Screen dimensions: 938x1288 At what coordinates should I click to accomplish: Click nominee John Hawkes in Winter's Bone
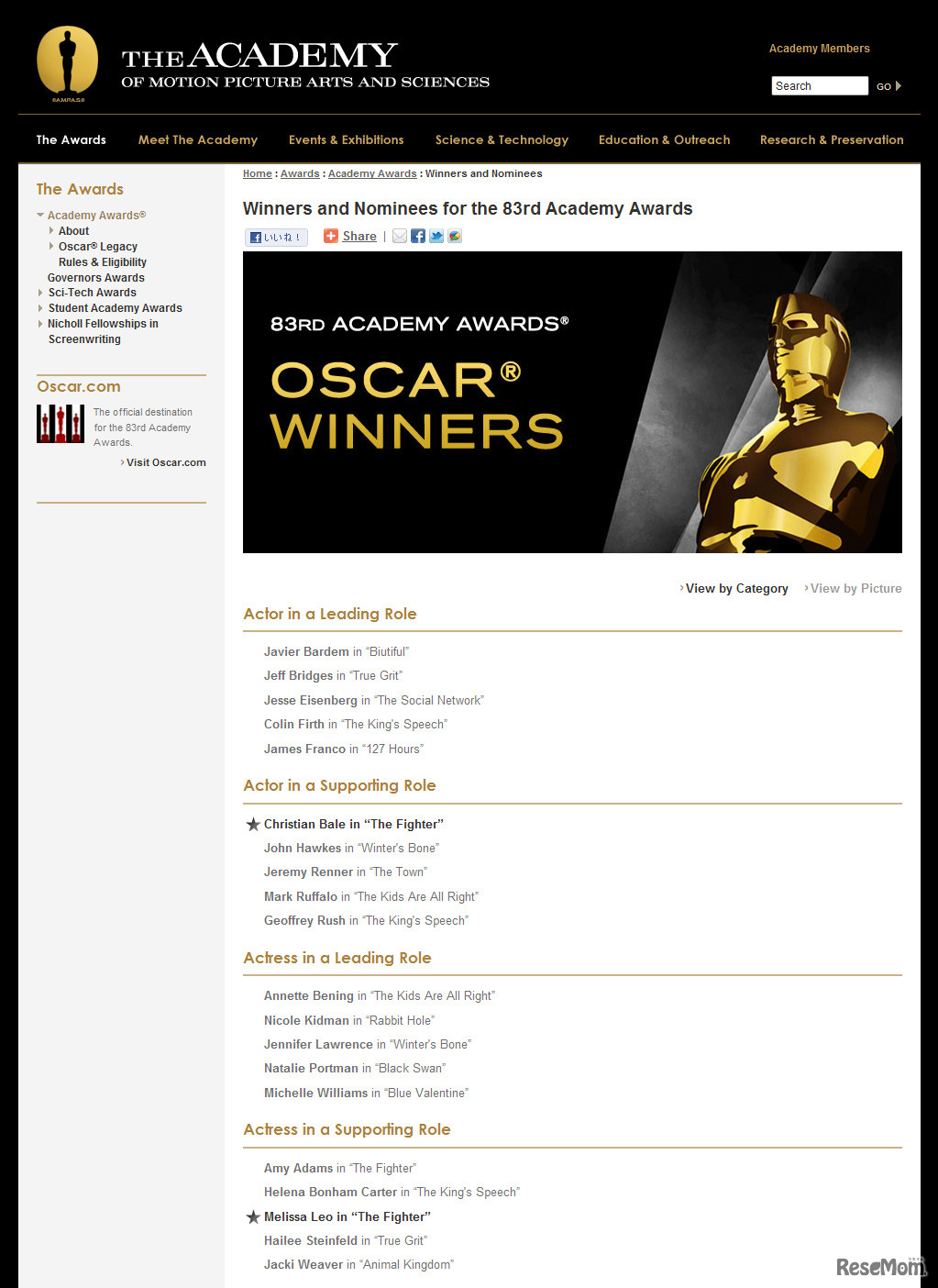tap(352, 848)
